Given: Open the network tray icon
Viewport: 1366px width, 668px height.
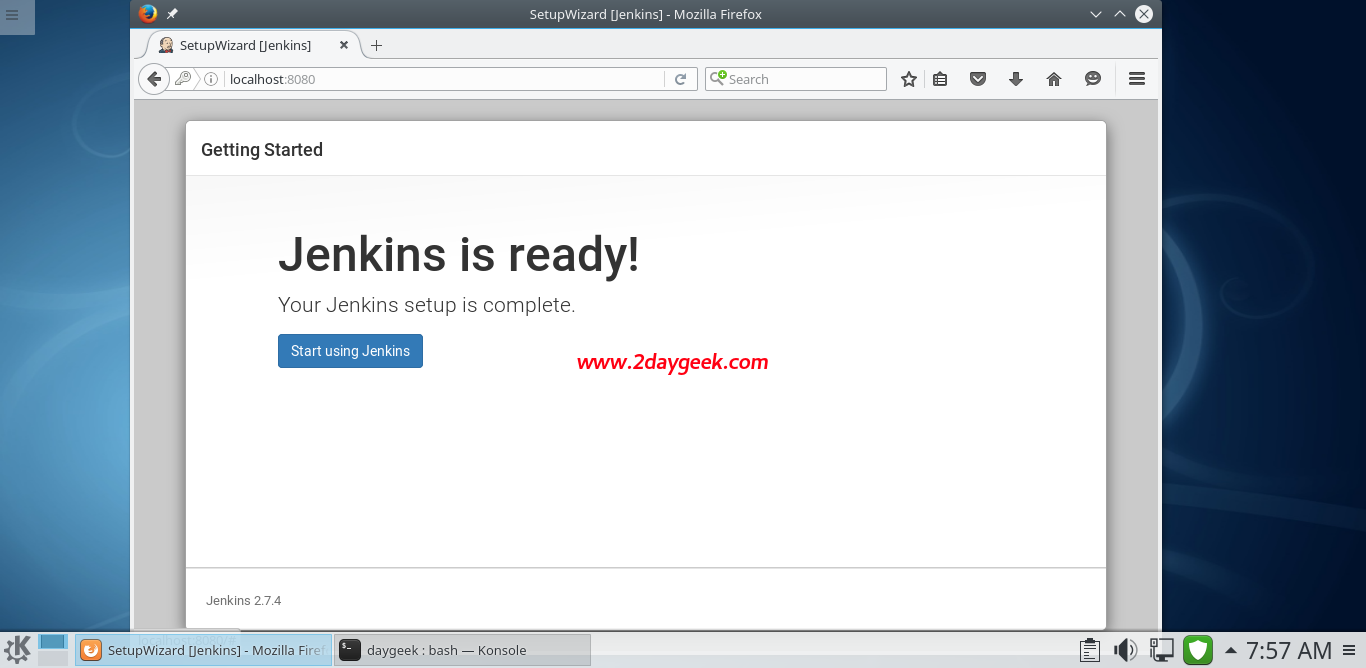Looking at the screenshot, I should [1161, 650].
